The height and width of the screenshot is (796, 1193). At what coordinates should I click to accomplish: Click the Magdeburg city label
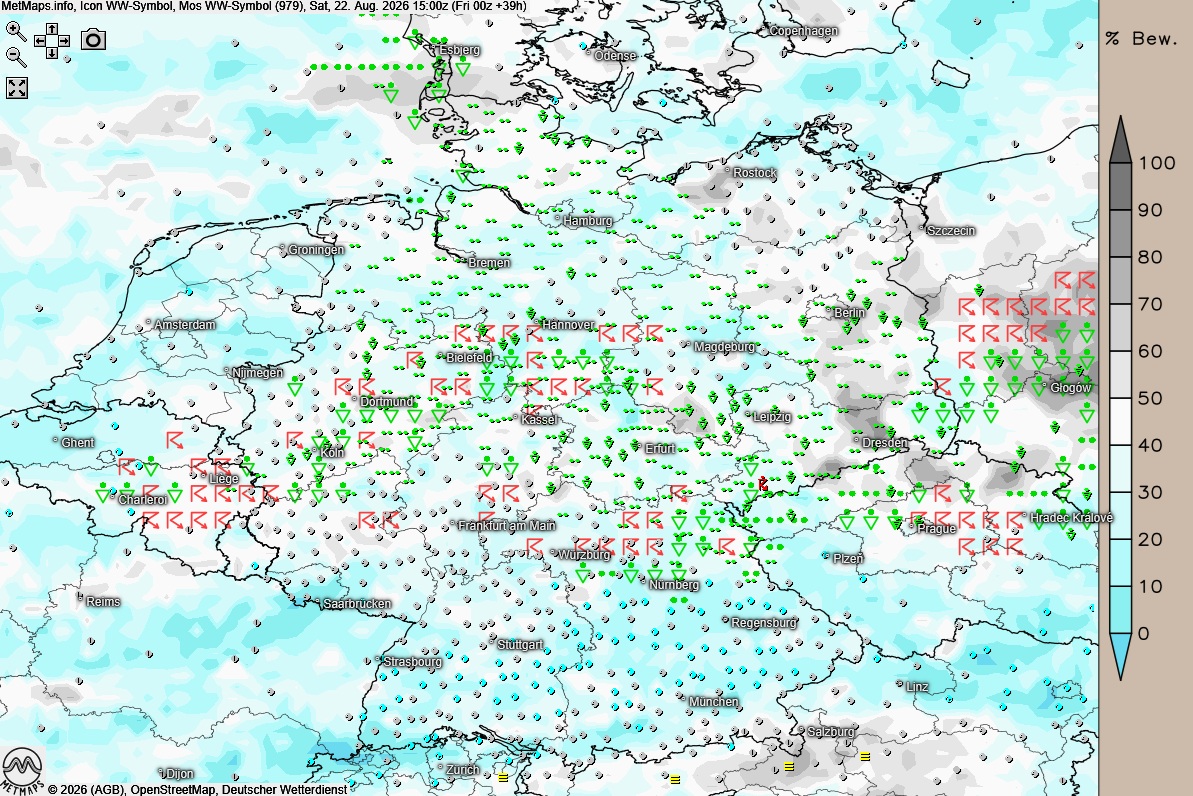(724, 347)
